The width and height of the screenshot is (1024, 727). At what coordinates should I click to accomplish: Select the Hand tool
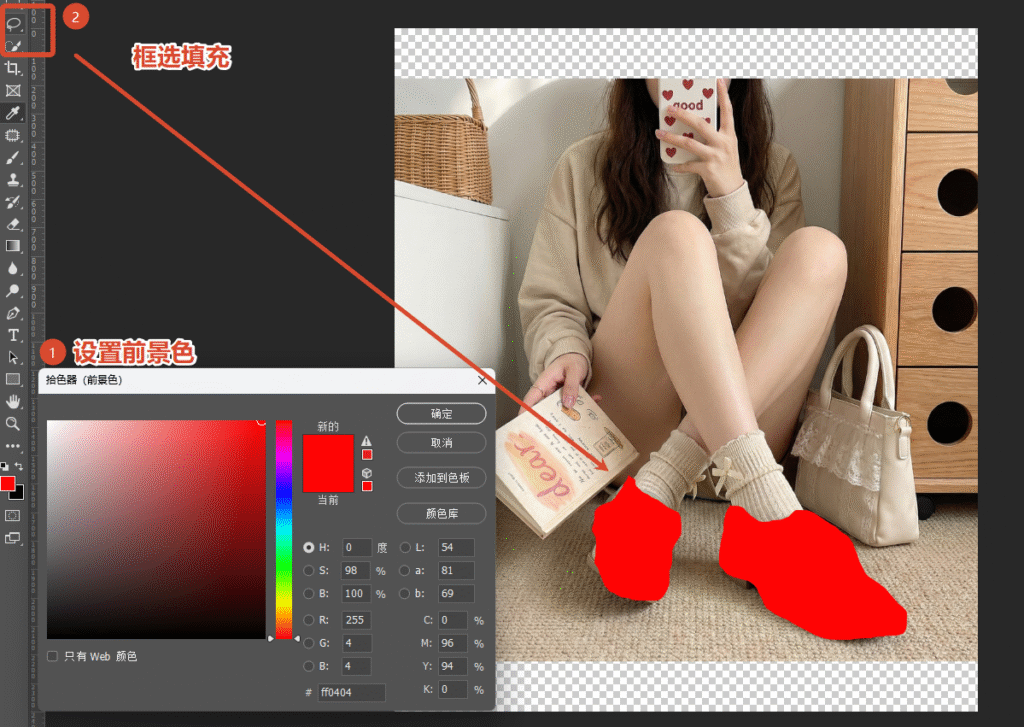tap(14, 401)
